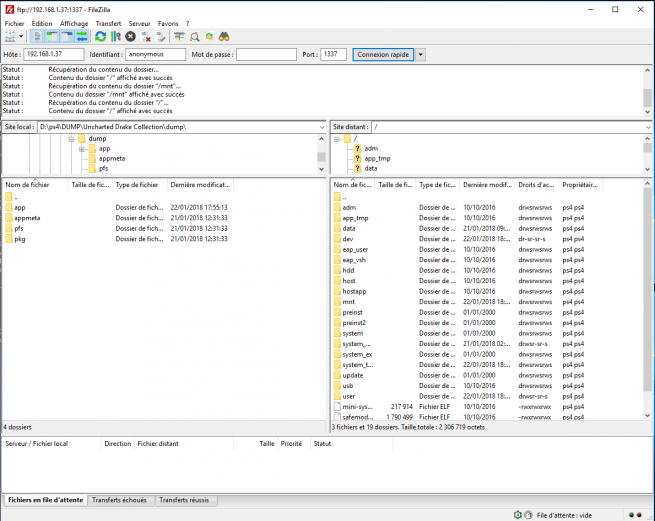
Task: Disconnect from the current server
Action: [x=146, y=37]
